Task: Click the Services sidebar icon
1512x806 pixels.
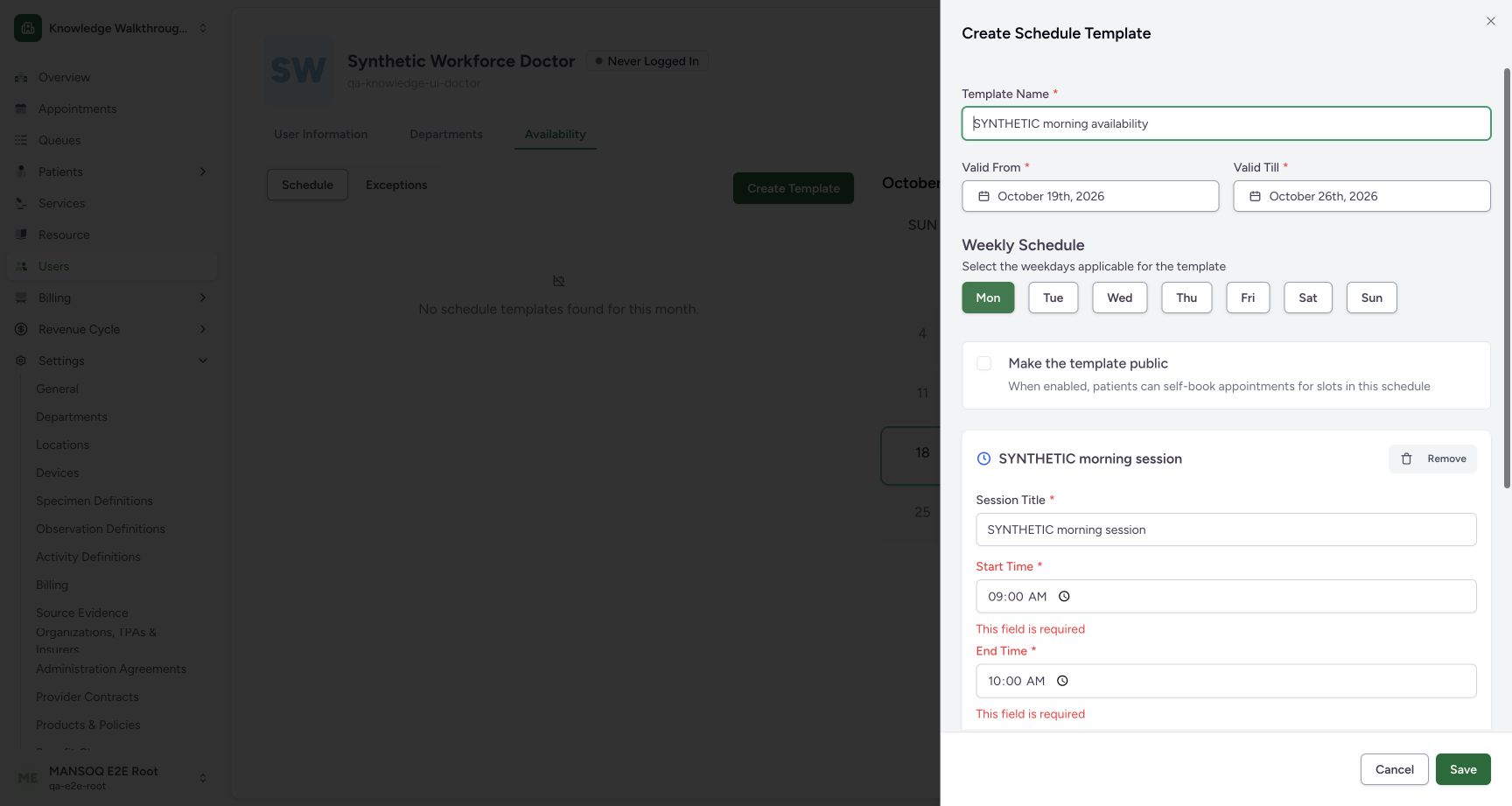Action: click(x=21, y=203)
